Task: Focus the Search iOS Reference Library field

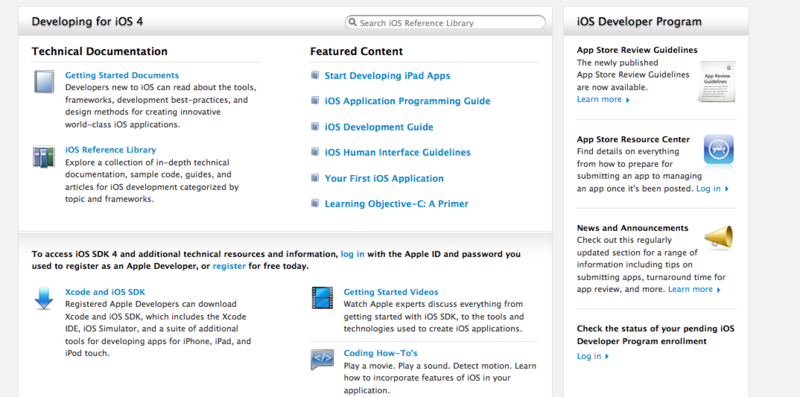Action: (445, 22)
